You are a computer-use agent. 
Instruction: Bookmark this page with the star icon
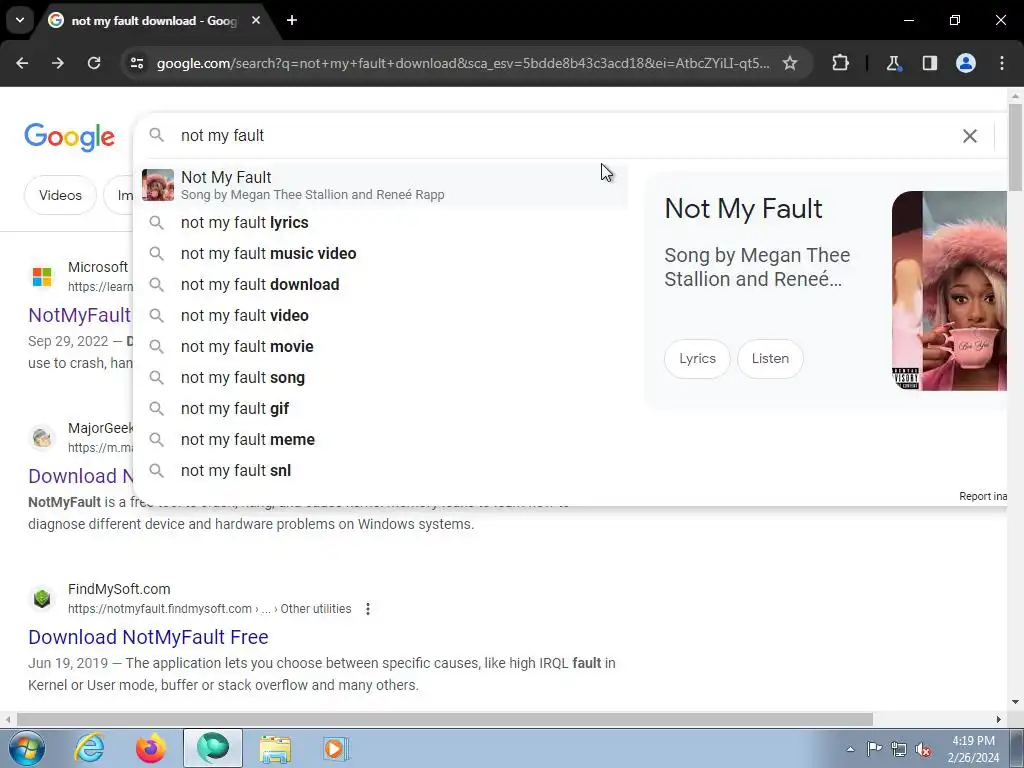pyautogui.click(x=790, y=63)
